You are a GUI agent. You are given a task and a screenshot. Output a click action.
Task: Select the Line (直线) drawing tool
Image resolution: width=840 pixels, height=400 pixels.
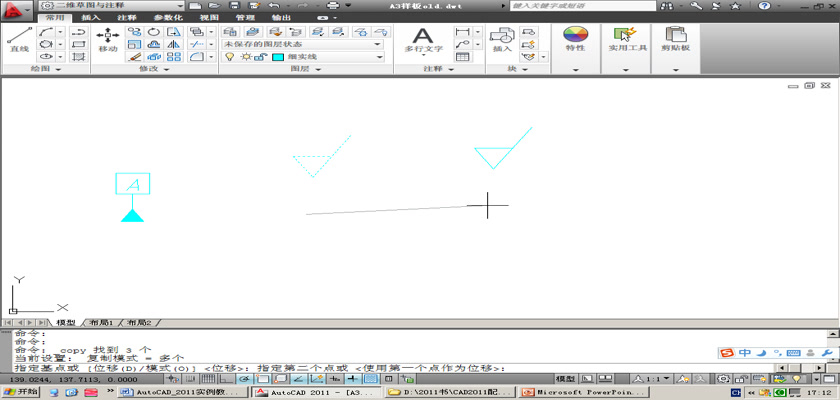click(x=19, y=39)
